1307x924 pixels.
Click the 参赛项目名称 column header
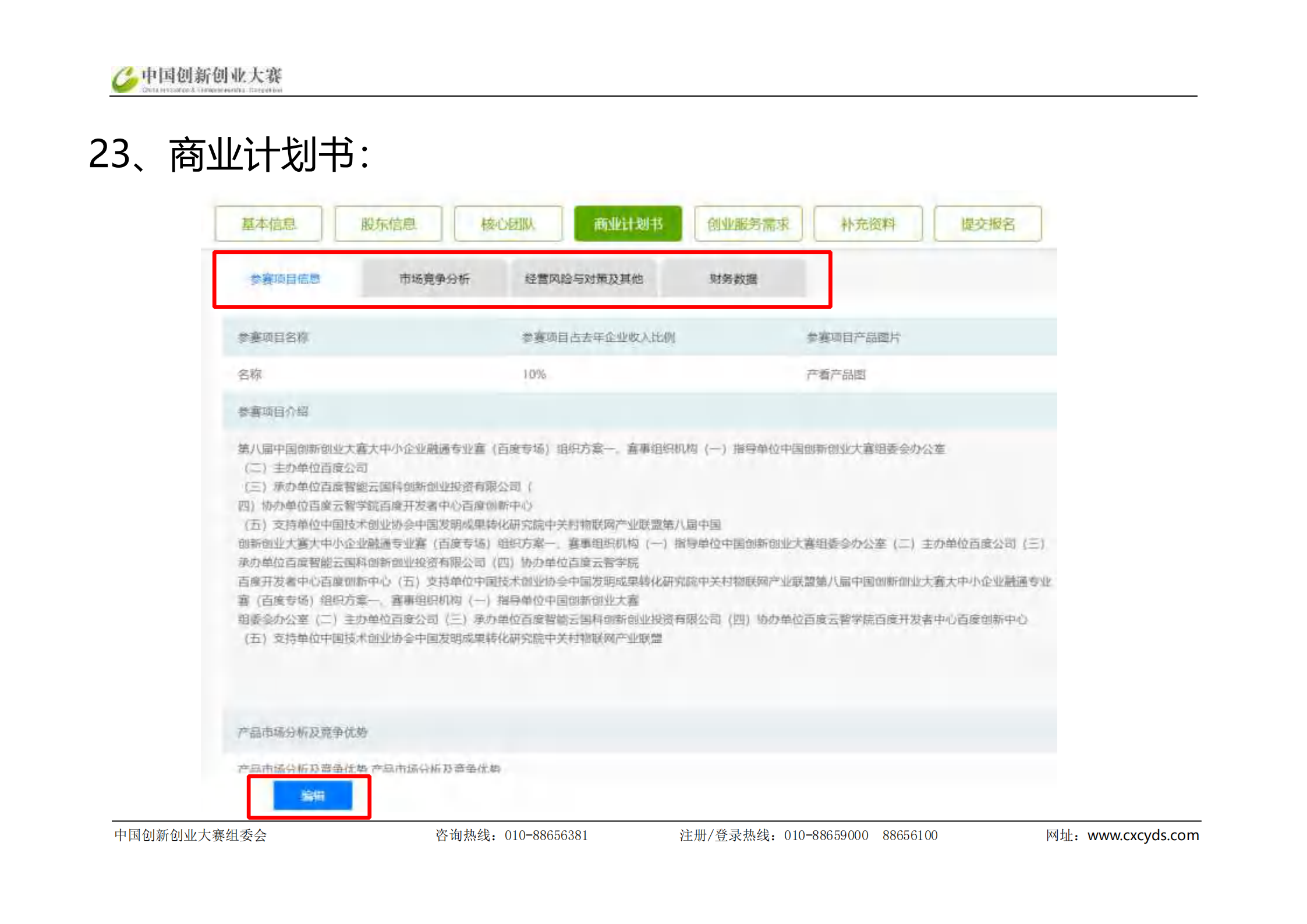click(273, 337)
